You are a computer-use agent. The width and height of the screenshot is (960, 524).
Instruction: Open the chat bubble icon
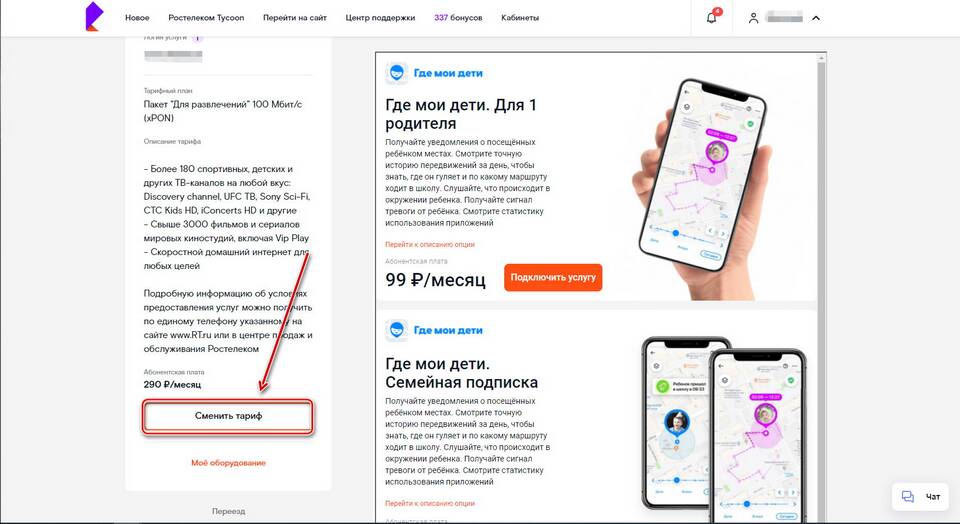[908, 496]
